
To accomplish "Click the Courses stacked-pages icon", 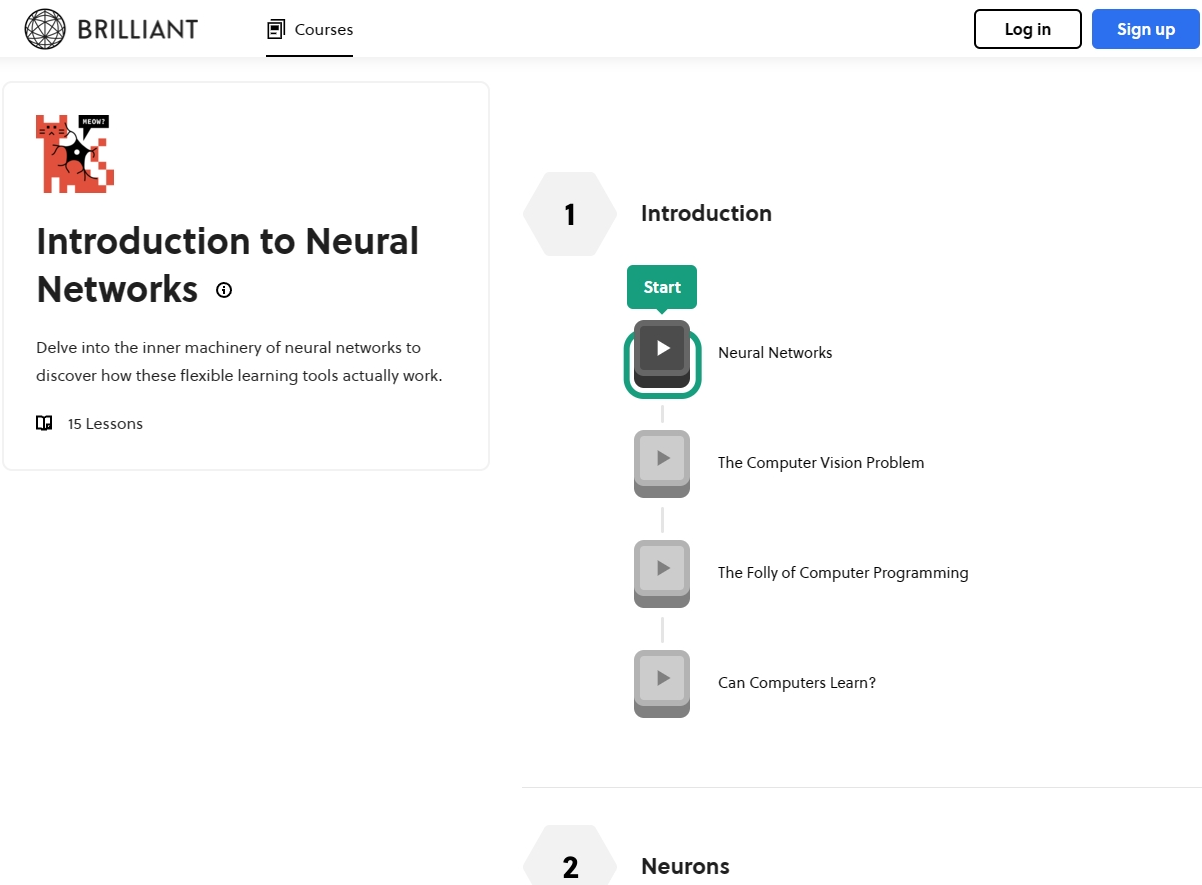I will click(x=276, y=30).
